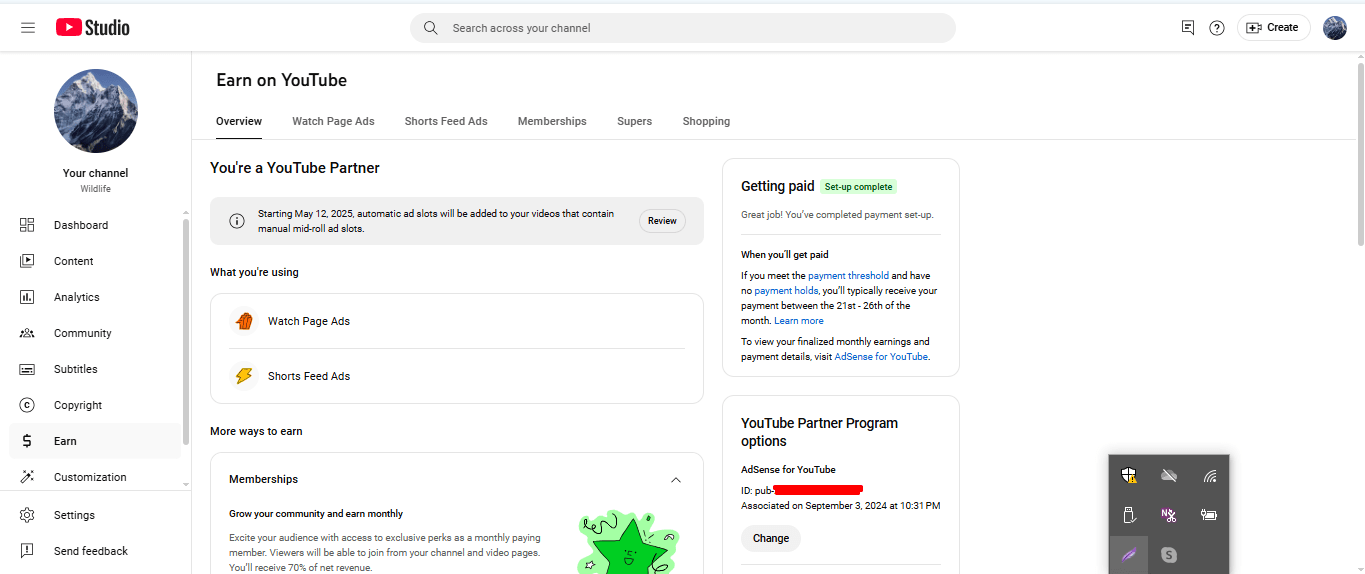Click the purple feather tray icon
This screenshot has height=574, width=1365.
[x=1129, y=554]
